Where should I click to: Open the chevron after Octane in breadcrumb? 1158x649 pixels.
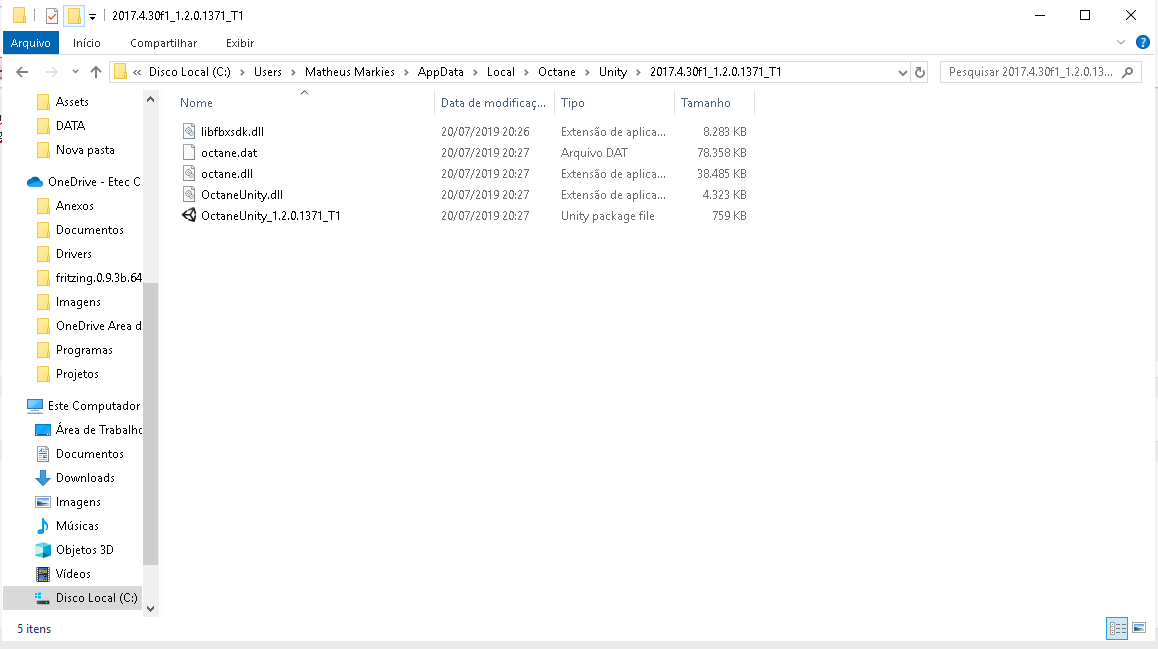click(587, 72)
